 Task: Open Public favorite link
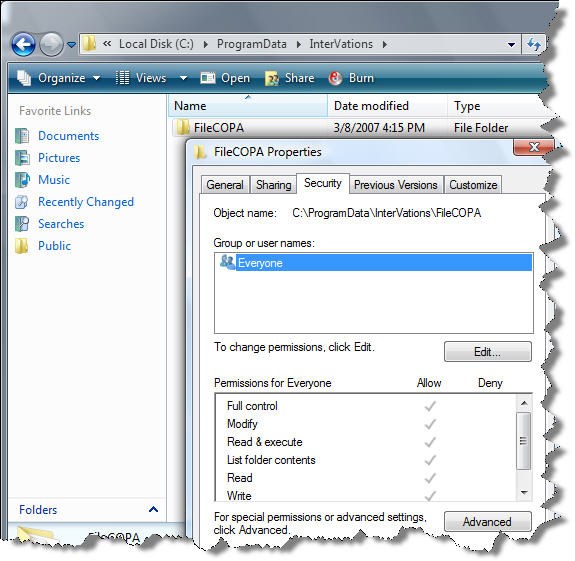click(x=54, y=246)
